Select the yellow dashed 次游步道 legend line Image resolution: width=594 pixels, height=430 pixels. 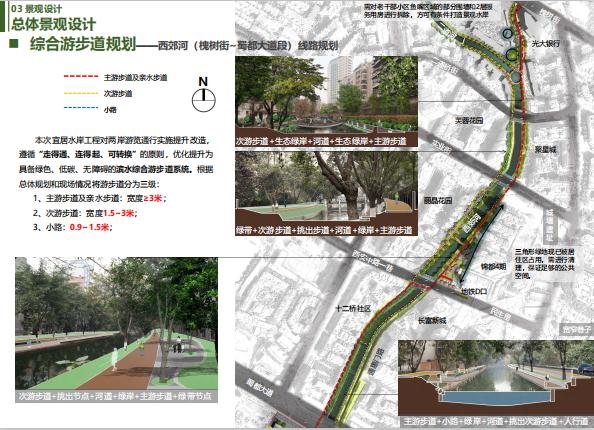tap(81, 93)
